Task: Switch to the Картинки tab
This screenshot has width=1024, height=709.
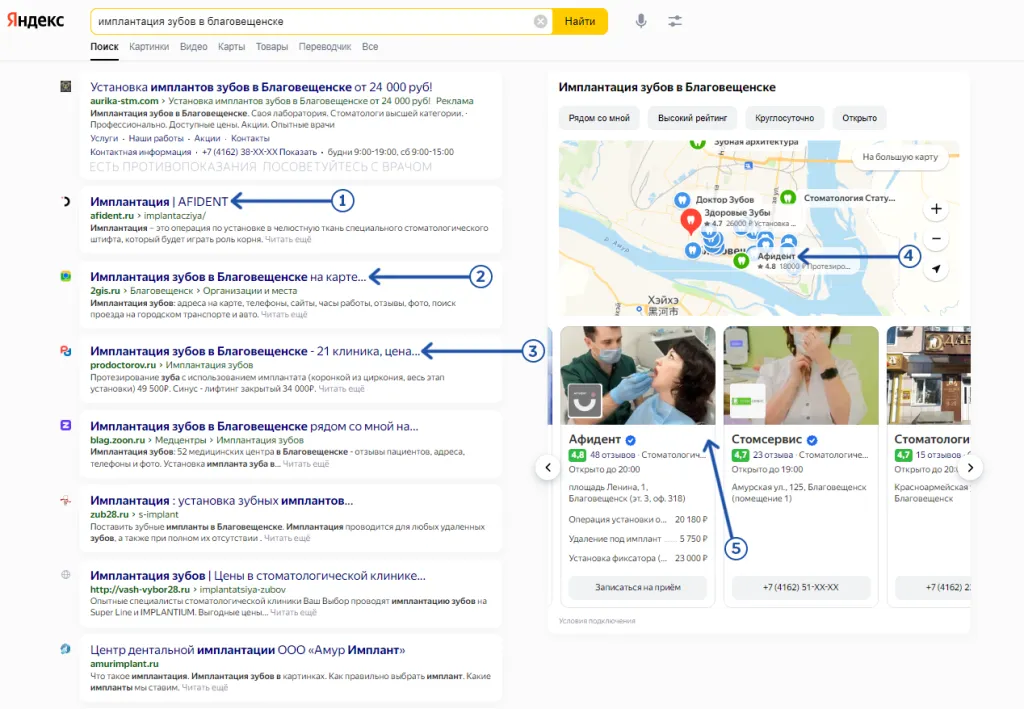Action: [149, 47]
